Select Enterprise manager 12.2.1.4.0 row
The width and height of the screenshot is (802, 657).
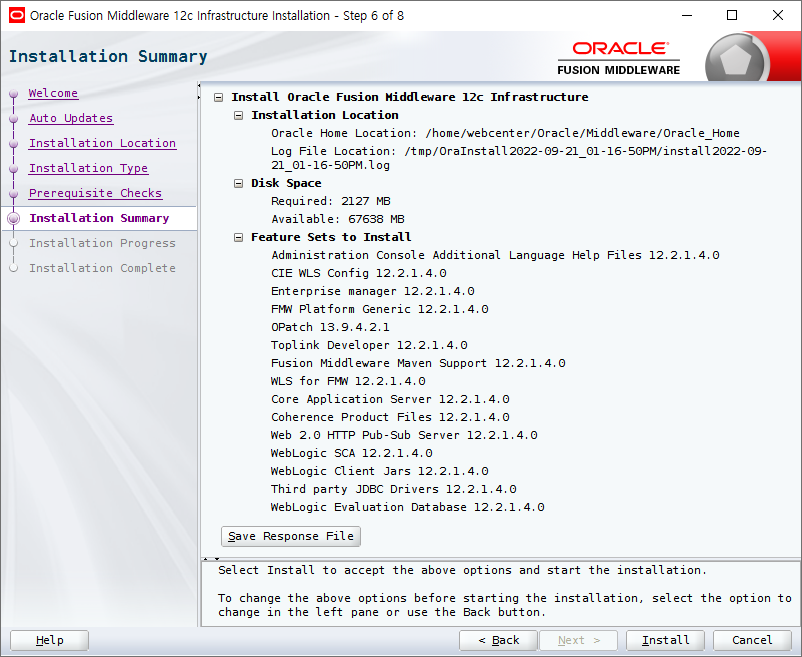[x=372, y=291]
